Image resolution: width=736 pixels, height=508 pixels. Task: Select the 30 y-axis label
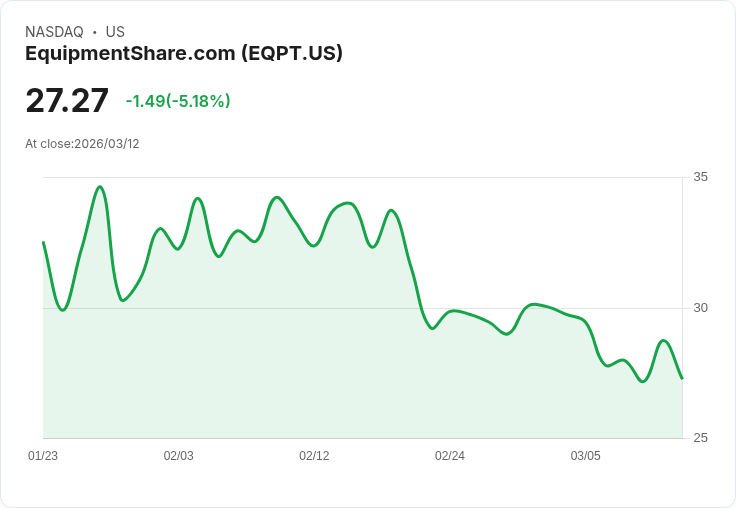point(700,307)
